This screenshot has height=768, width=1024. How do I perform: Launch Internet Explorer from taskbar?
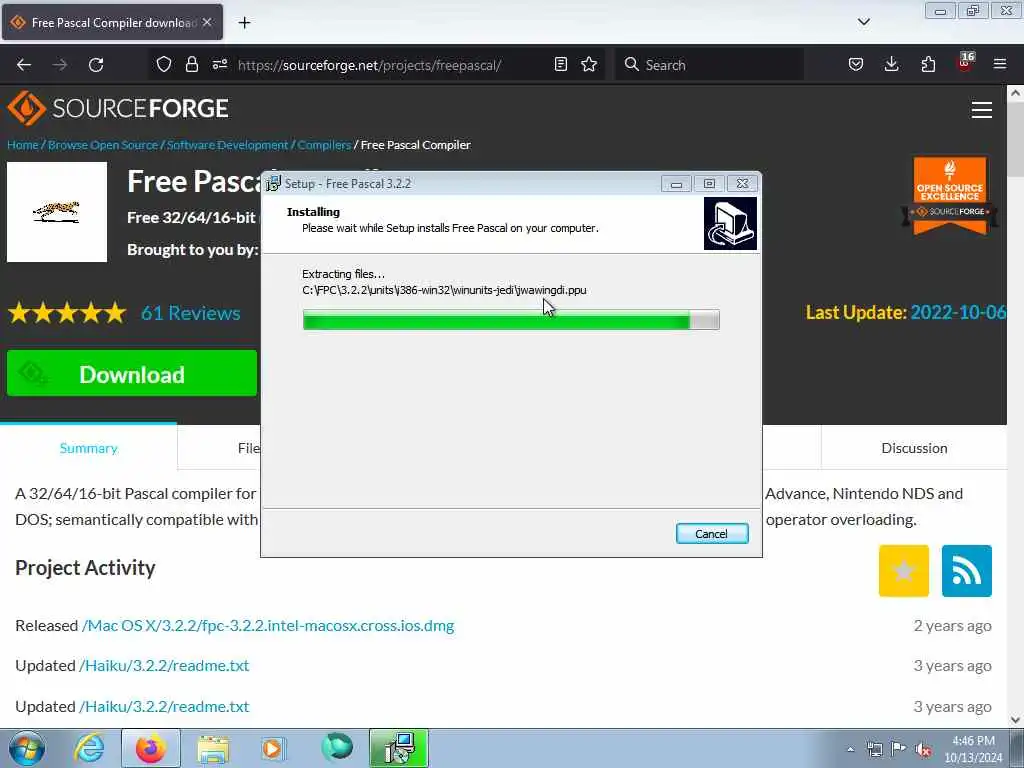pos(88,748)
